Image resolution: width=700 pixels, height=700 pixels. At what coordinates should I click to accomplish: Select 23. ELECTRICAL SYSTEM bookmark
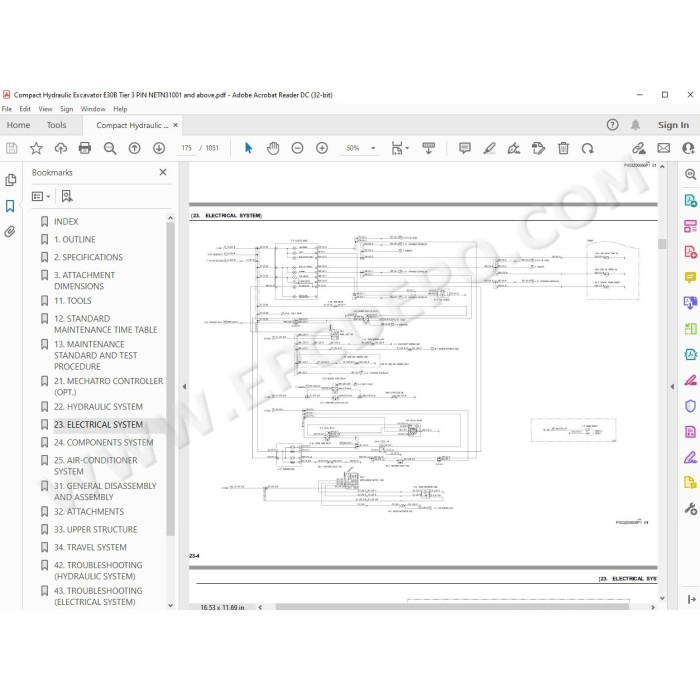tap(98, 425)
